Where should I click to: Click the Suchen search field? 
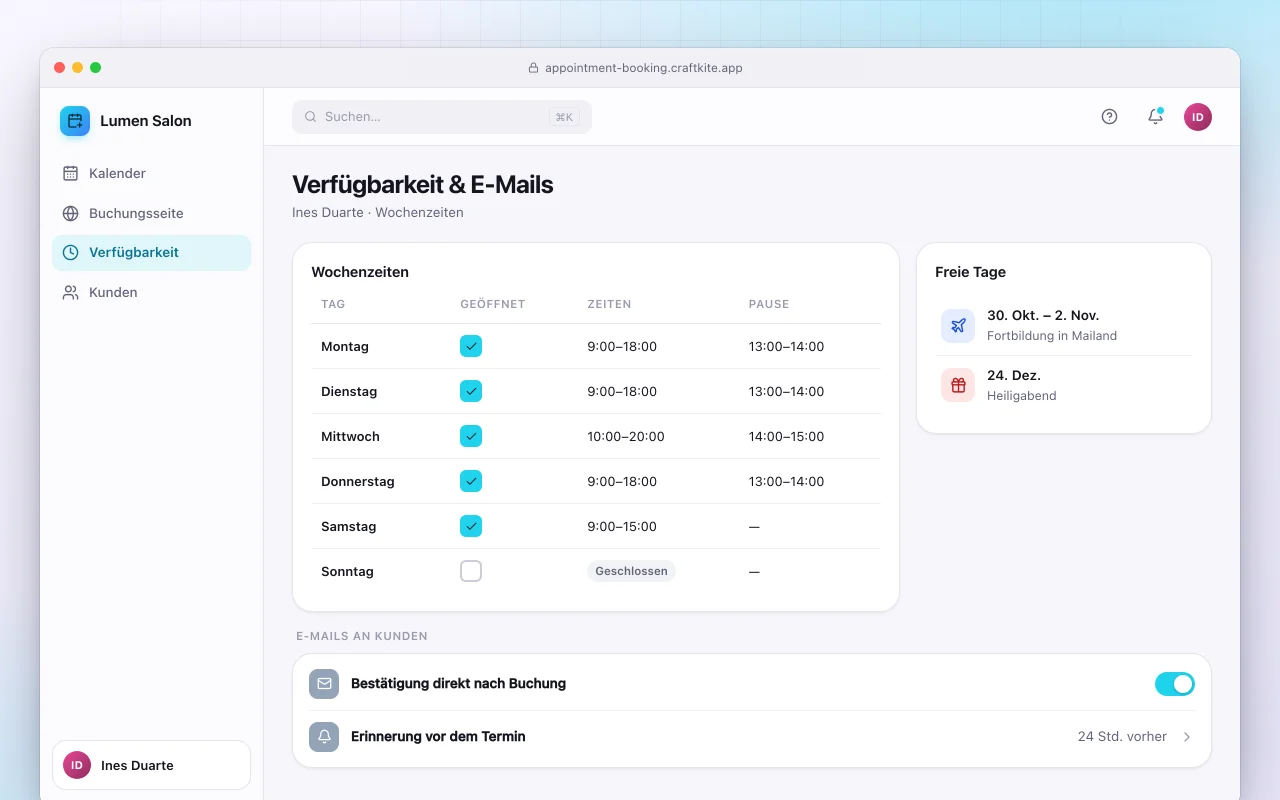coord(442,117)
